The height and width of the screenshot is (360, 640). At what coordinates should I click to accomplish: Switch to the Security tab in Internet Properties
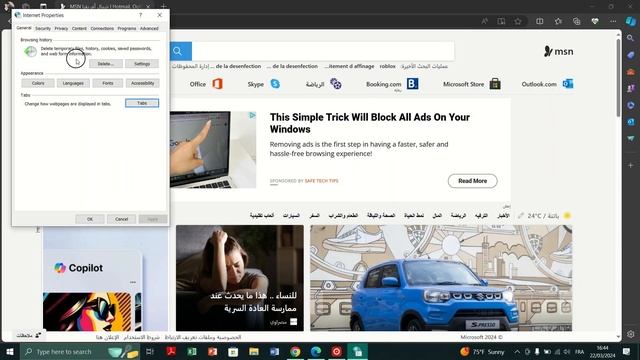pyautogui.click(x=43, y=29)
